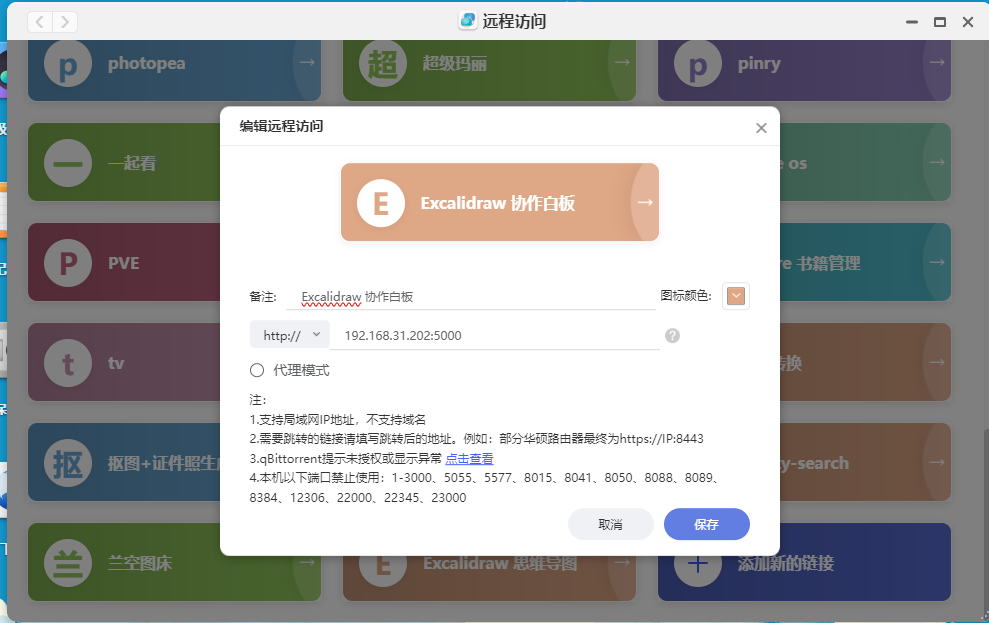The image size is (989, 623).
Task: Open the photopea card
Action: tap(174, 70)
